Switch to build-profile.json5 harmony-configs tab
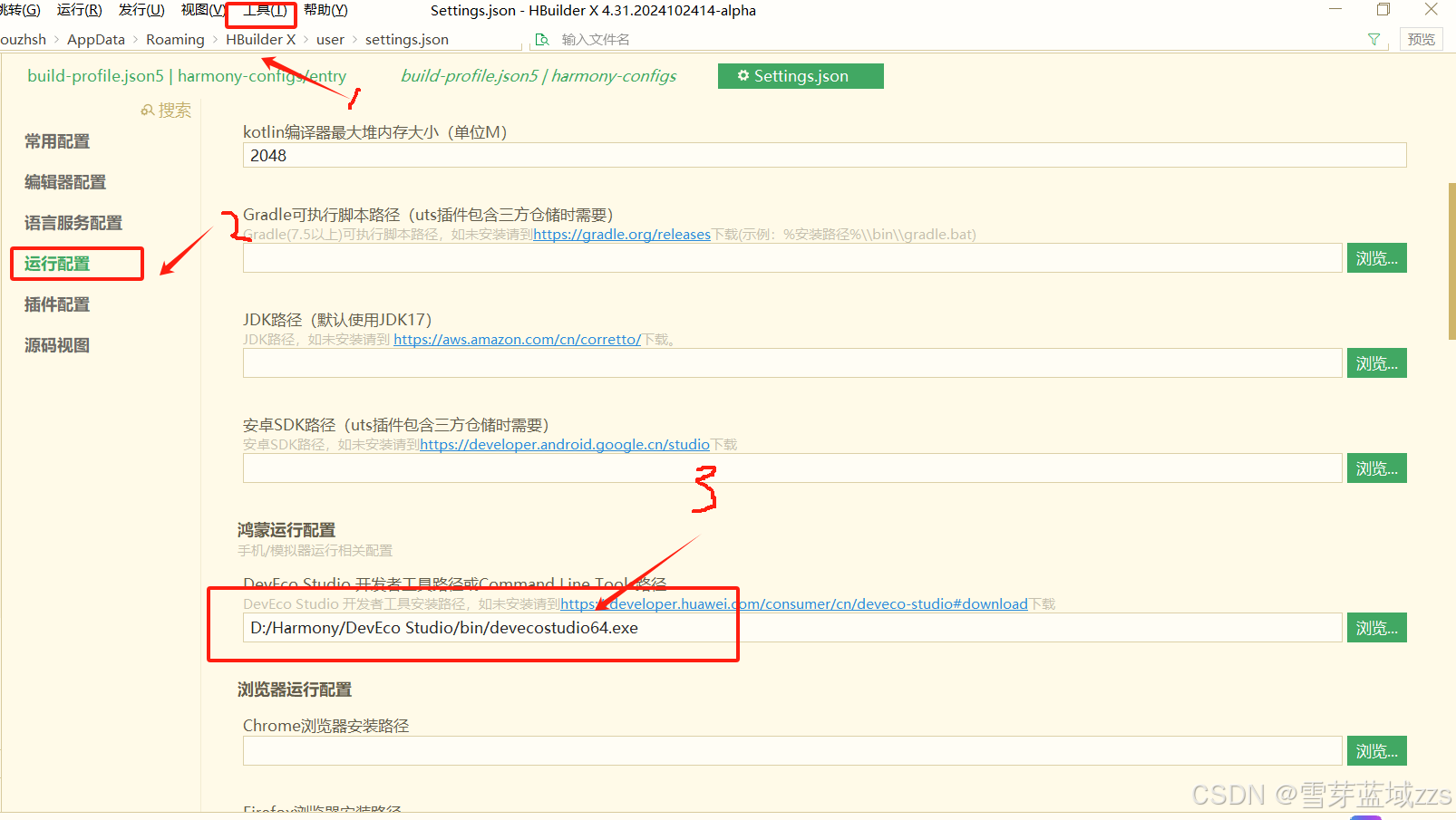The width and height of the screenshot is (1456, 820). [x=539, y=76]
